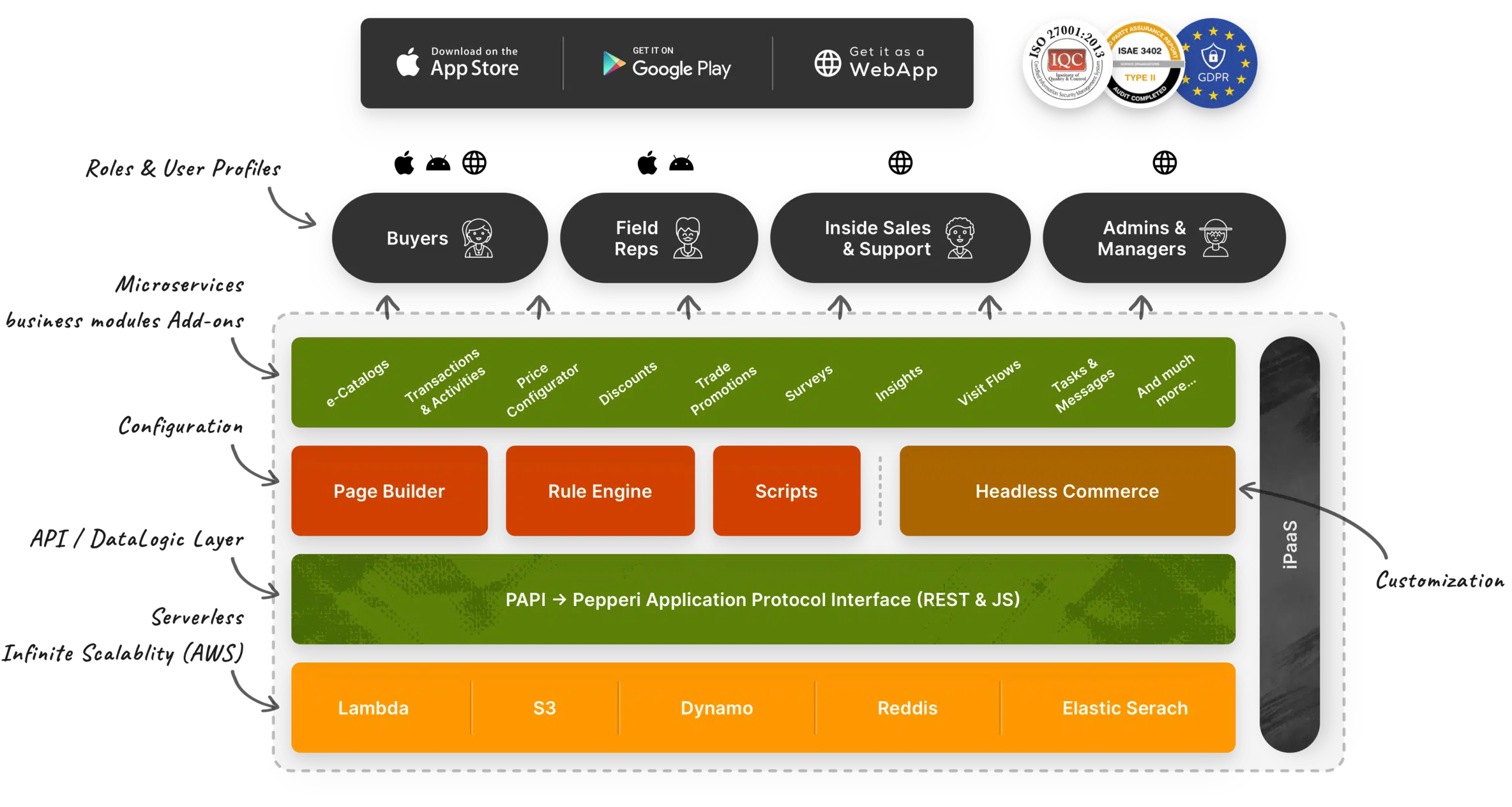Click the vertical iPaaS bar

point(1289,544)
